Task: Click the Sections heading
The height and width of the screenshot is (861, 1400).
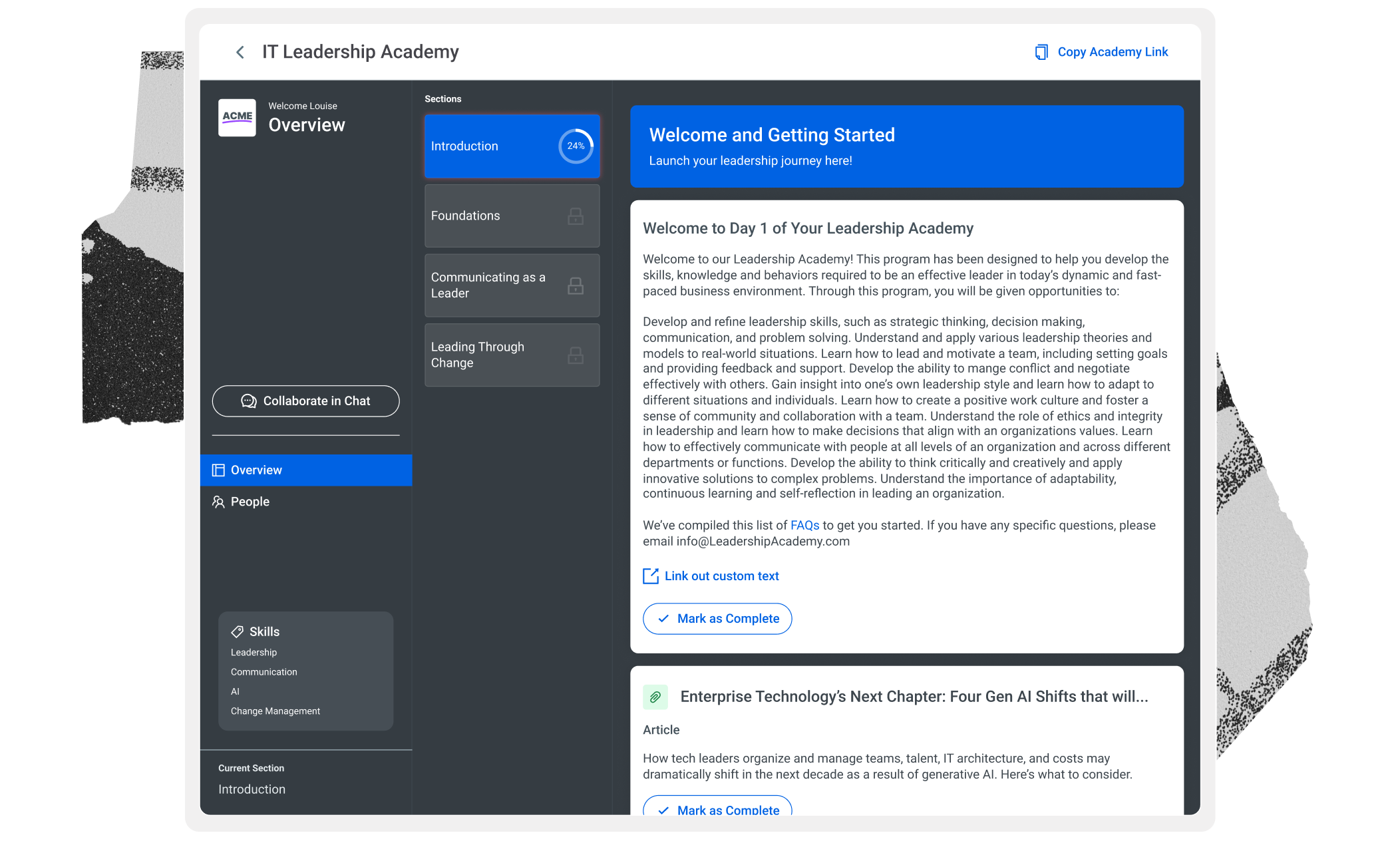Action: 443,99
